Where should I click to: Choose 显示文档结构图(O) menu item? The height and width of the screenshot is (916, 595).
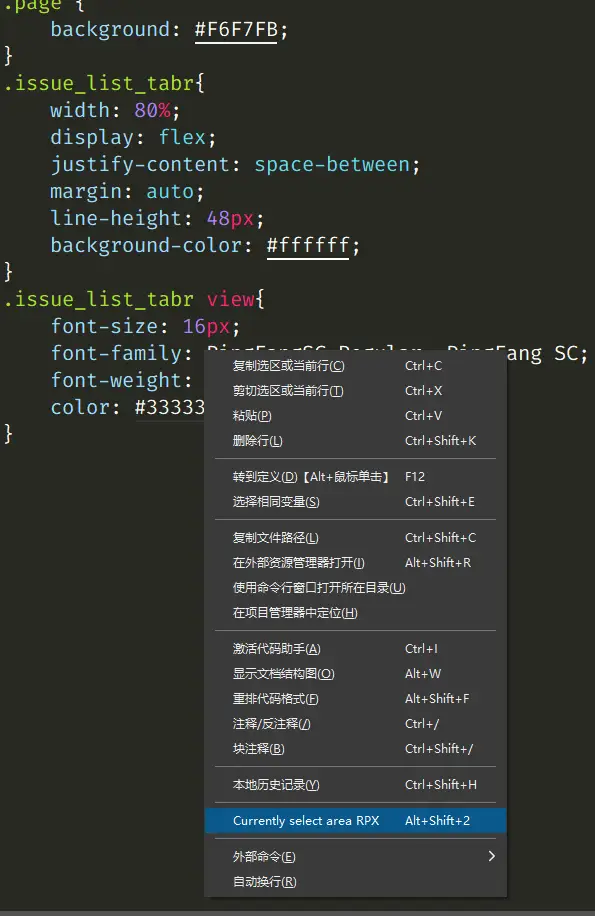[x=355, y=674]
